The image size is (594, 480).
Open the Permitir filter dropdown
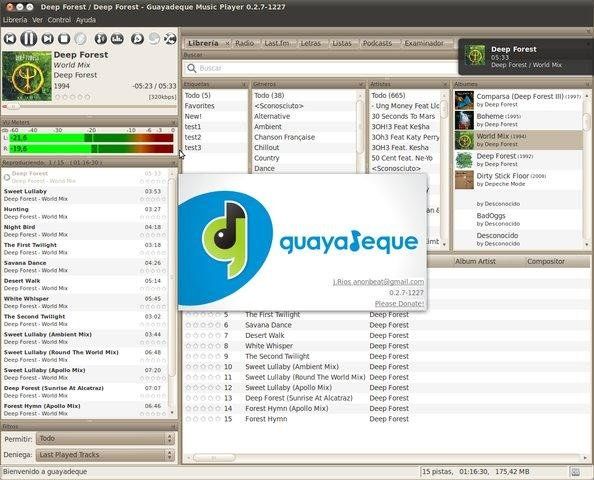(105, 439)
